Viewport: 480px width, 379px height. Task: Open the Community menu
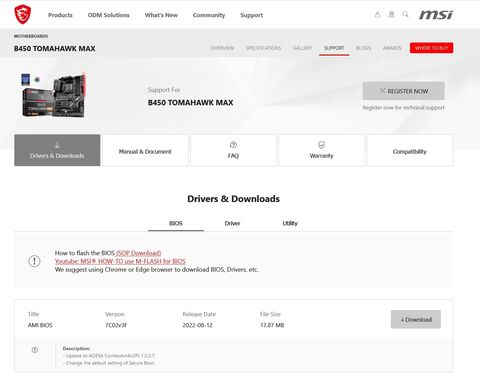(209, 15)
